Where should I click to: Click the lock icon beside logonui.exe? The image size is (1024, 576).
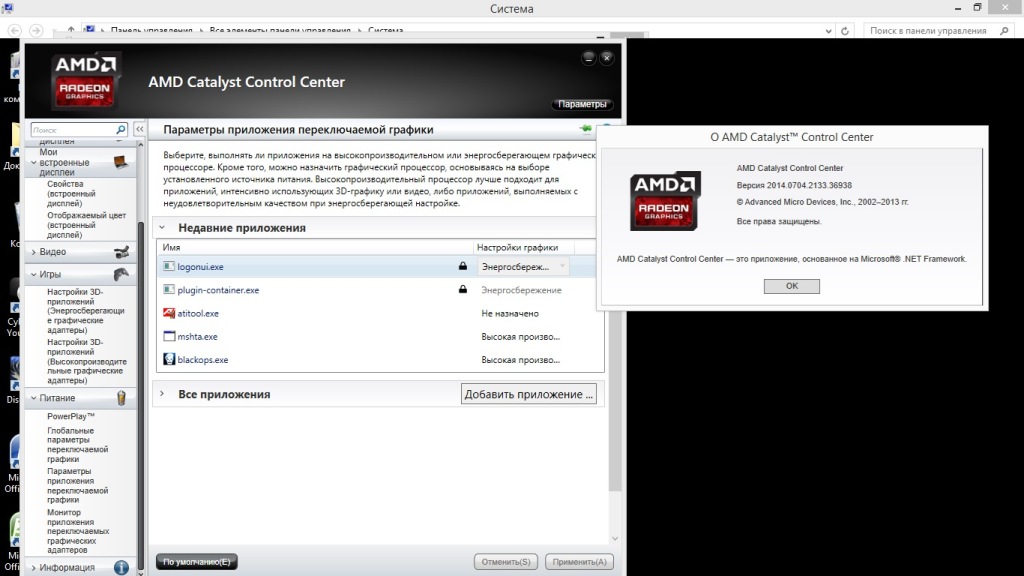[x=462, y=267]
